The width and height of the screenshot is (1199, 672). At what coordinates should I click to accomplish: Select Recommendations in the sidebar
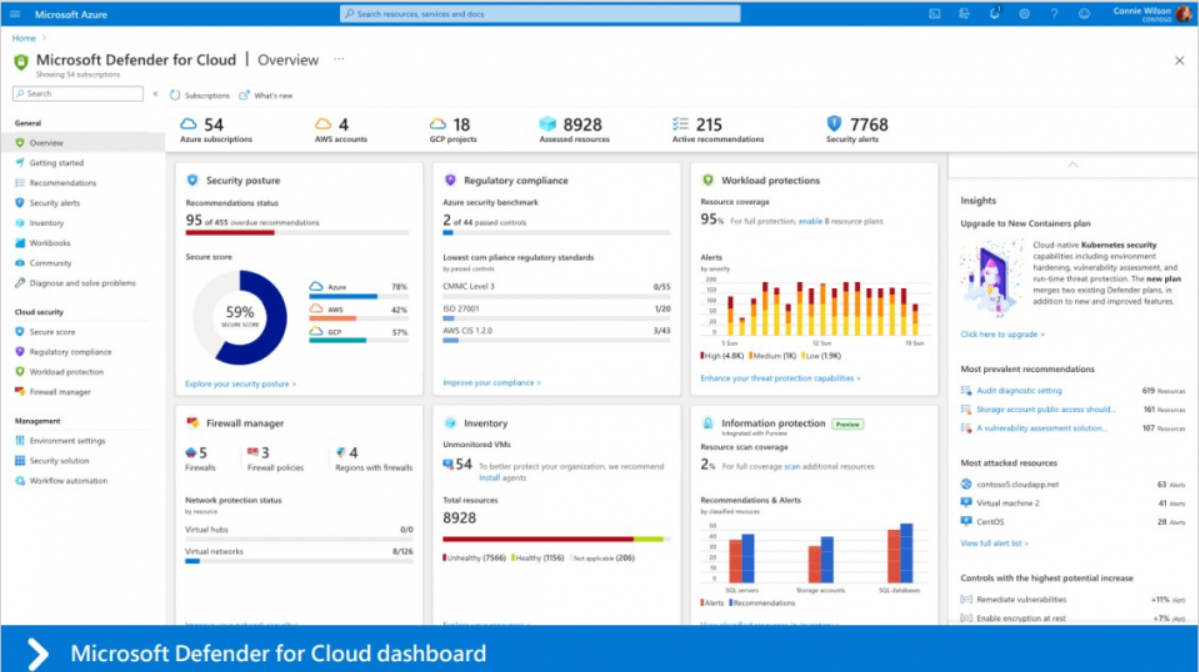[x=63, y=183]
